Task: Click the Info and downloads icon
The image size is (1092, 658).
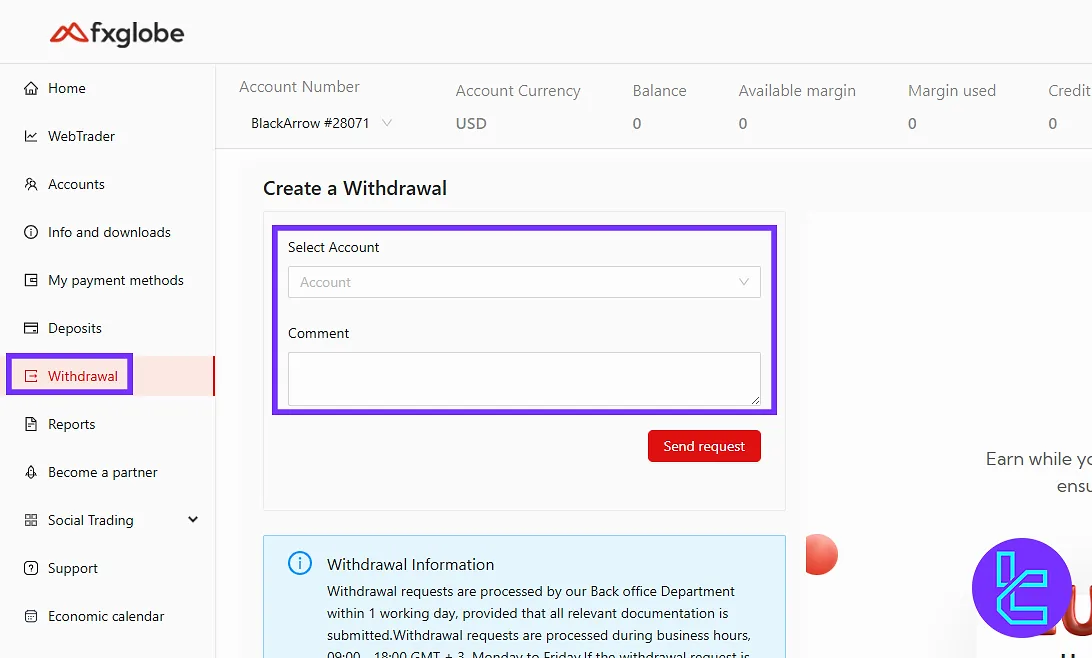Action: (31, 232)
